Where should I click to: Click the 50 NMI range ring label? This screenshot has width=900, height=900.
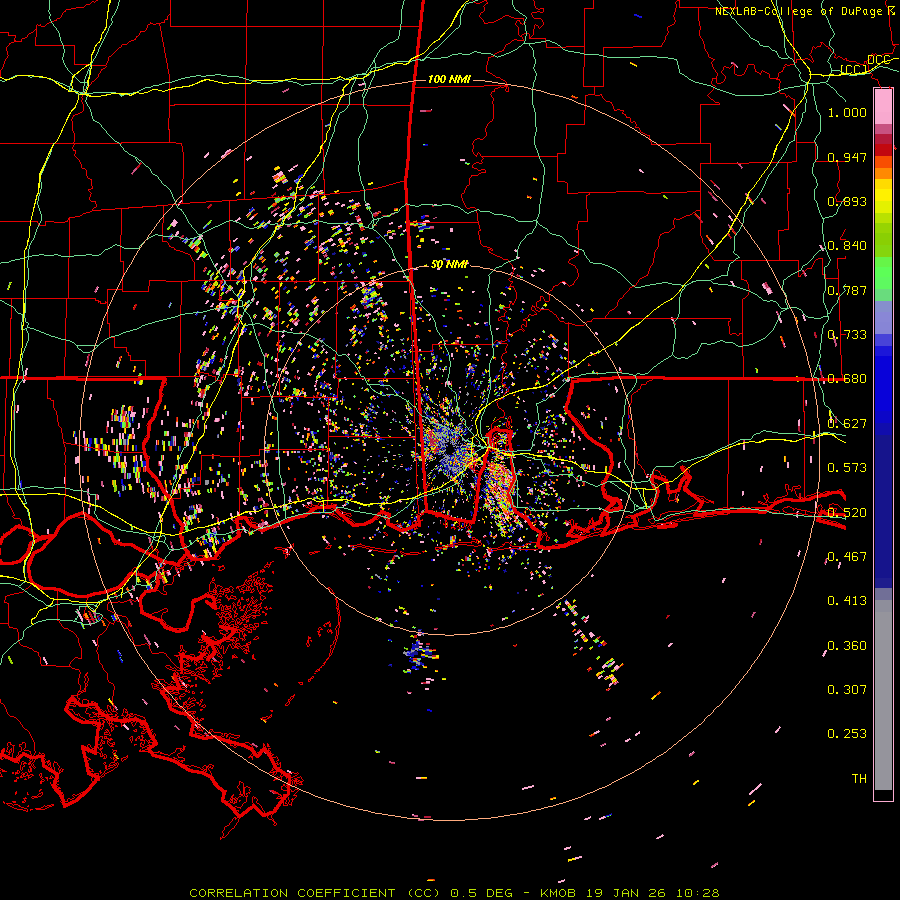click(449, 265)
